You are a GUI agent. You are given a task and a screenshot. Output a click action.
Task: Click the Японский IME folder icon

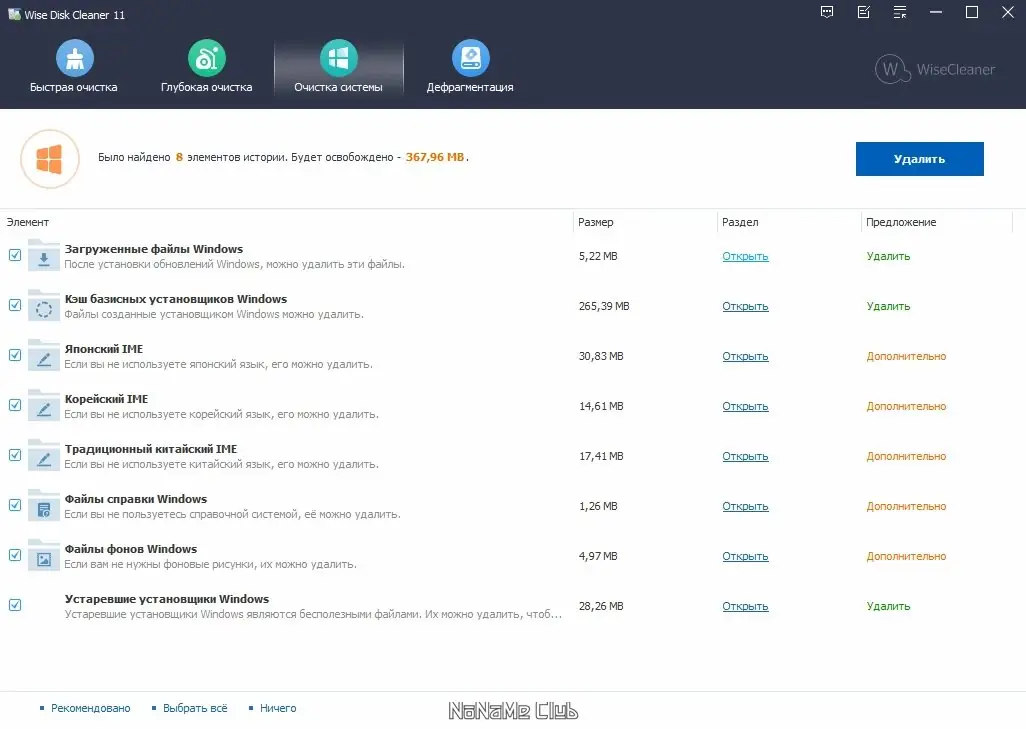tap(44, 356)
